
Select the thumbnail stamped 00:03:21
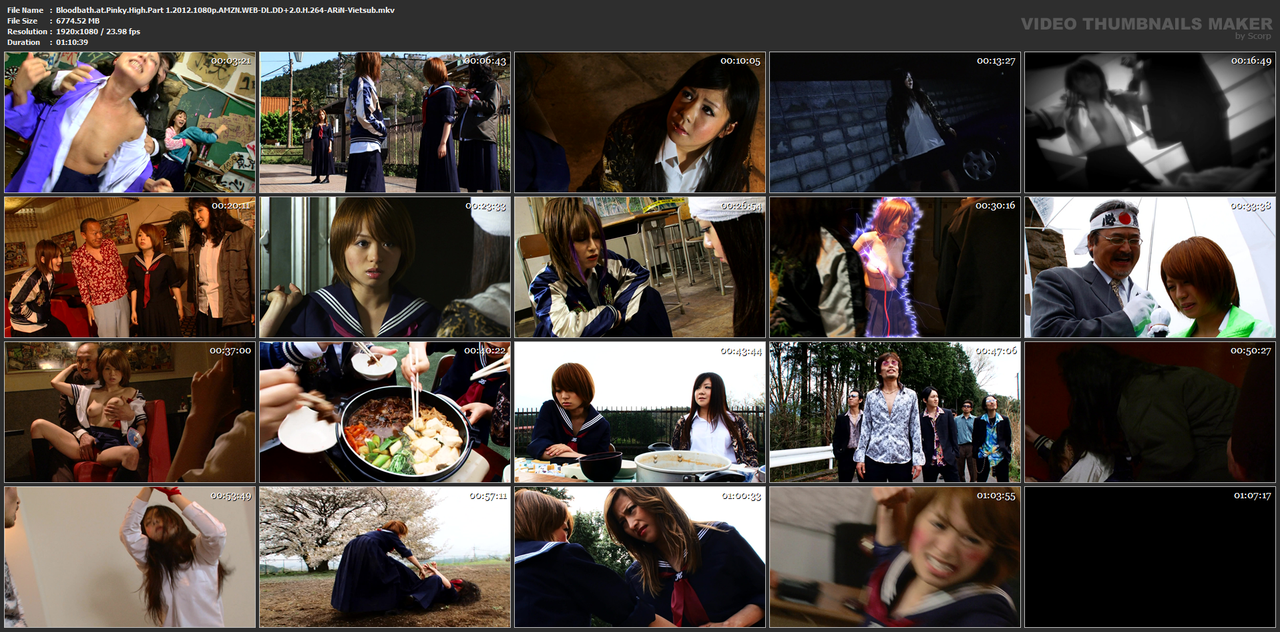pos(130,122)
